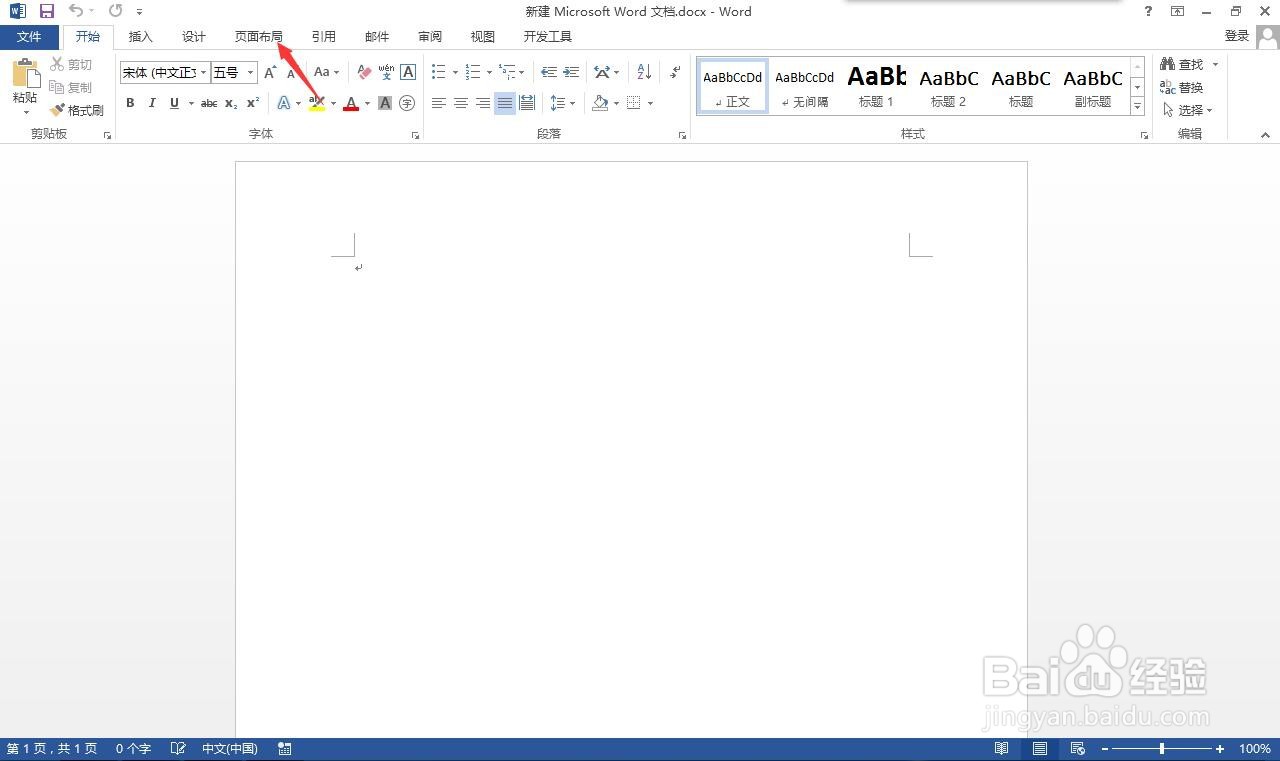Expand the Change Case Aa menu
Screen dimensions: 1280x761
pyautogui.click(x=326, y=72)
